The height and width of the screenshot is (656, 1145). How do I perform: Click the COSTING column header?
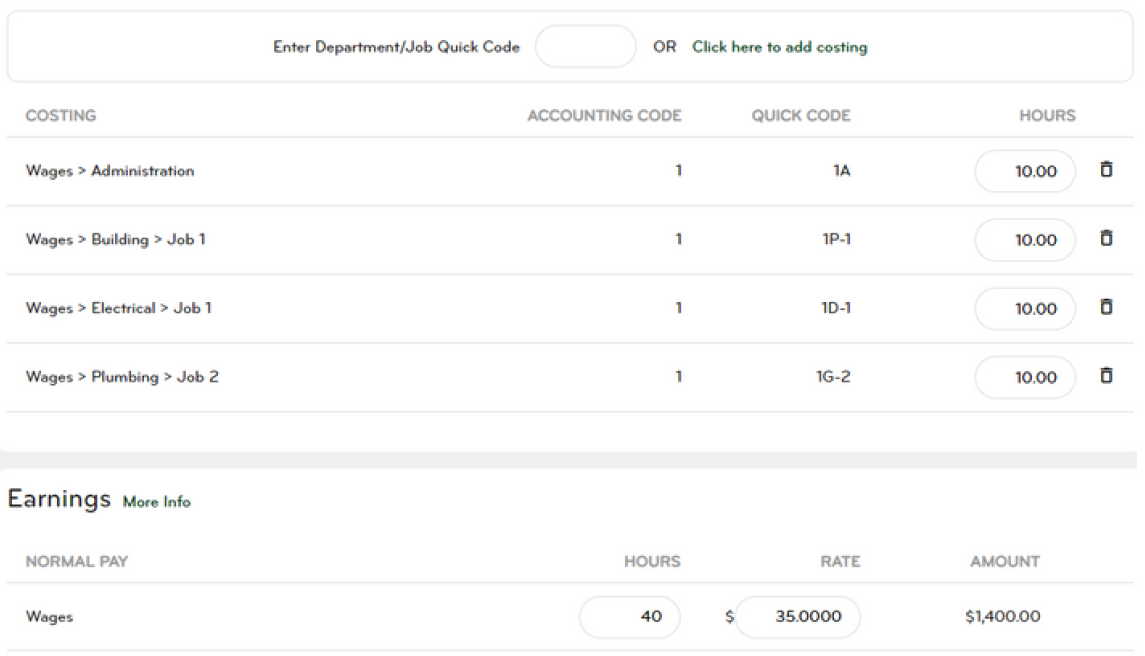click(60, 116)
